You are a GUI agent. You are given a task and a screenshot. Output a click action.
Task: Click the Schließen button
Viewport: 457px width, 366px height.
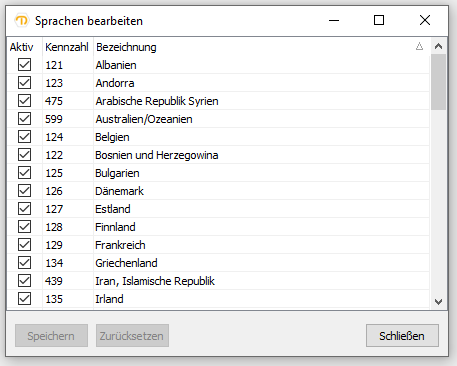pos(402,336)
